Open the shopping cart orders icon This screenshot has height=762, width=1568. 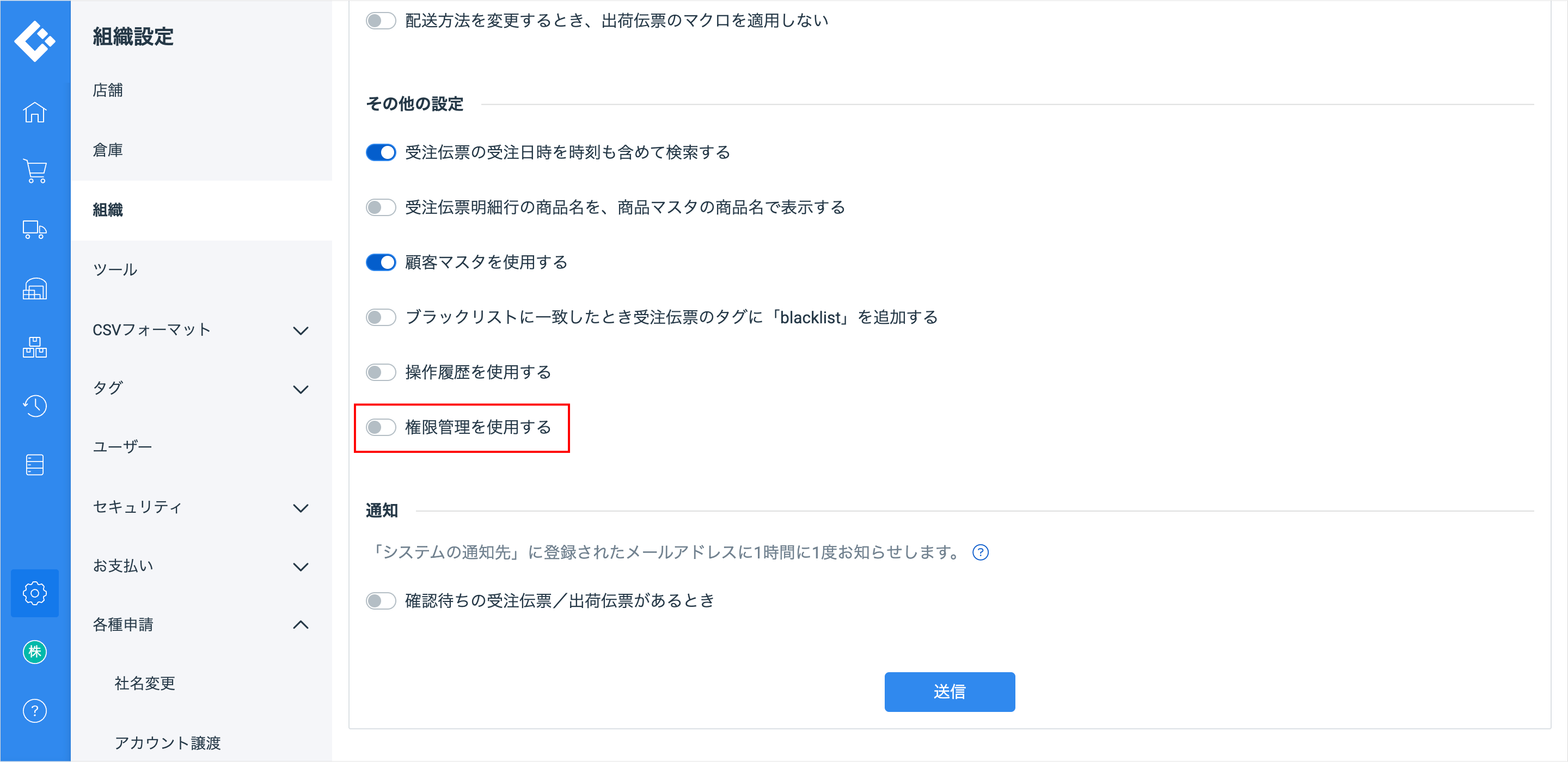(x=35, y=171)
